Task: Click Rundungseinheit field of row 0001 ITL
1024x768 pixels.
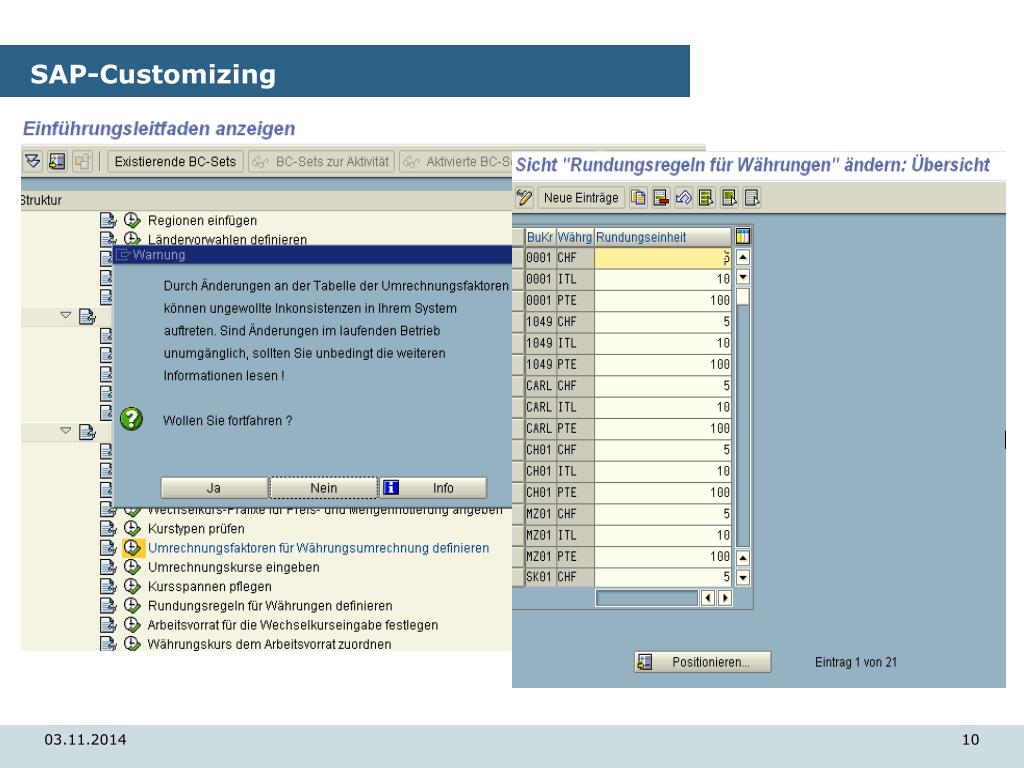Action: (x=662, y=279)
